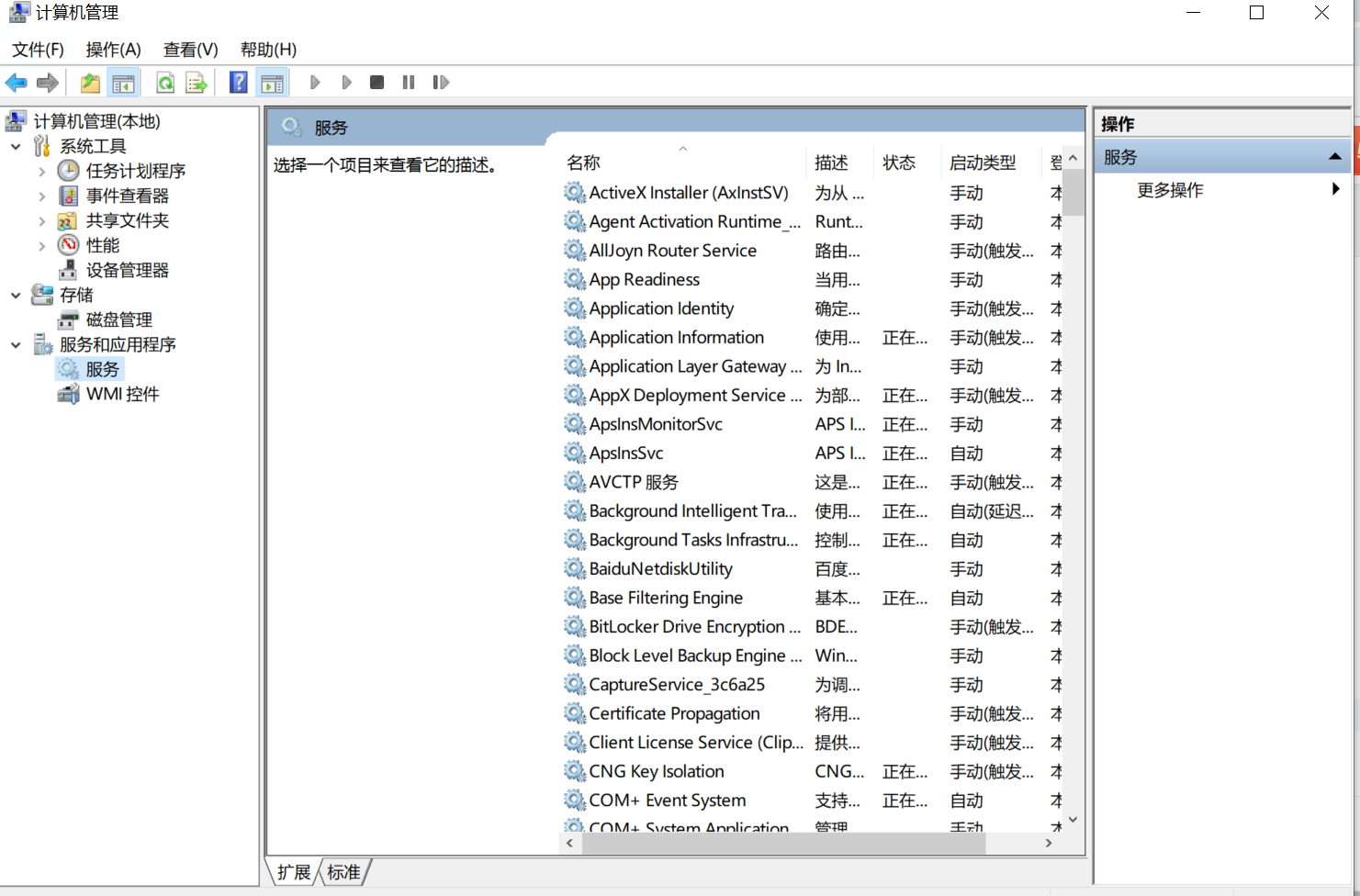Sort services by the 启动类型 column header
Image resolution: width=1360 pixels, height=896 pixels.
pos(983,162)
